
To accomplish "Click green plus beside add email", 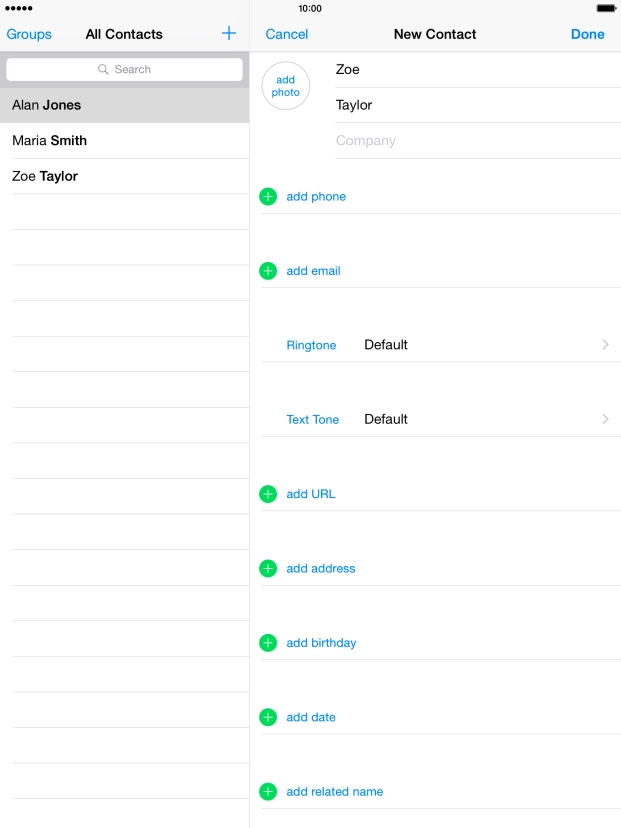I will (x=268, y=271).
